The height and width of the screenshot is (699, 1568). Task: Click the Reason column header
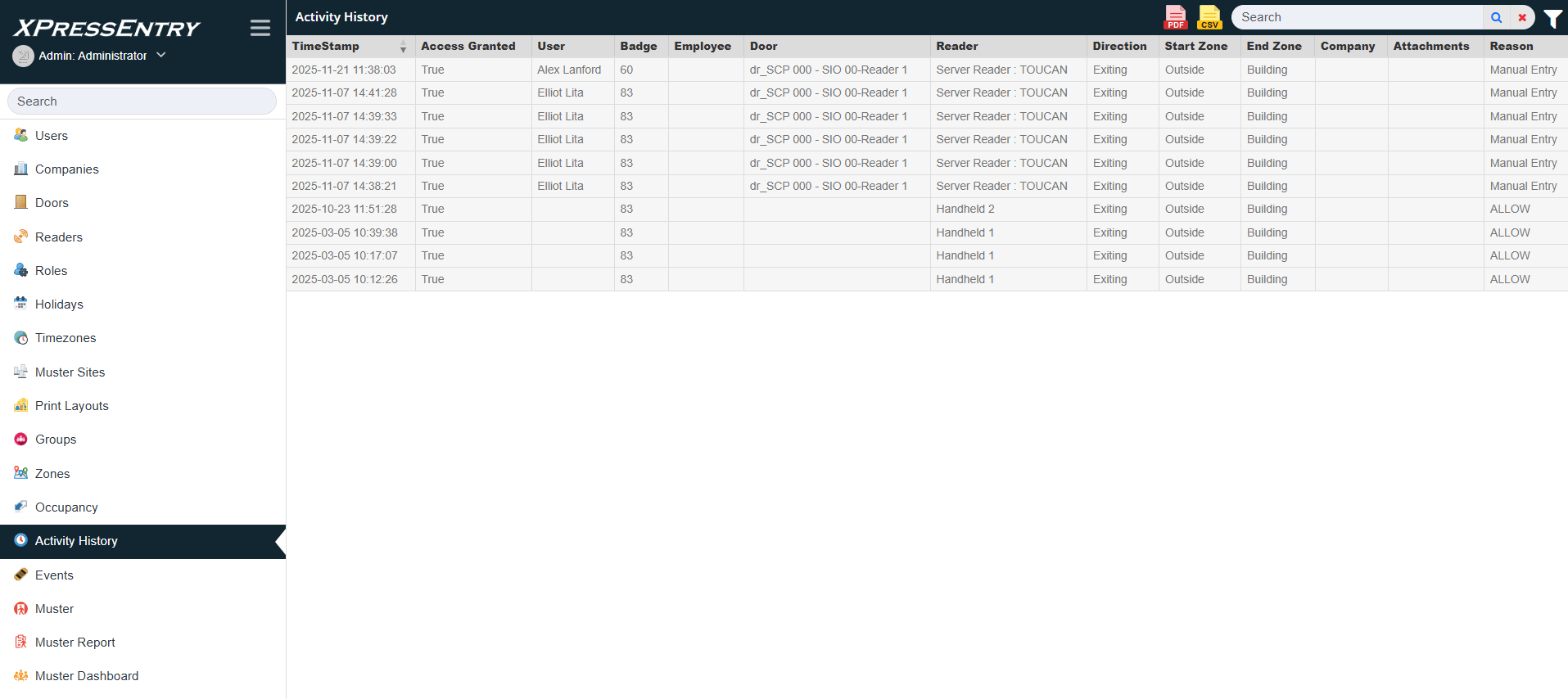coord(1511,47)
